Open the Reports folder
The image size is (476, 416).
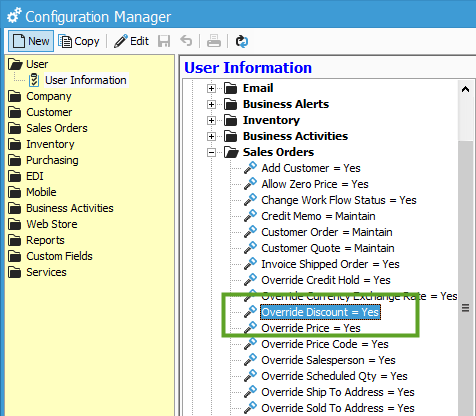tap(36, 240)
